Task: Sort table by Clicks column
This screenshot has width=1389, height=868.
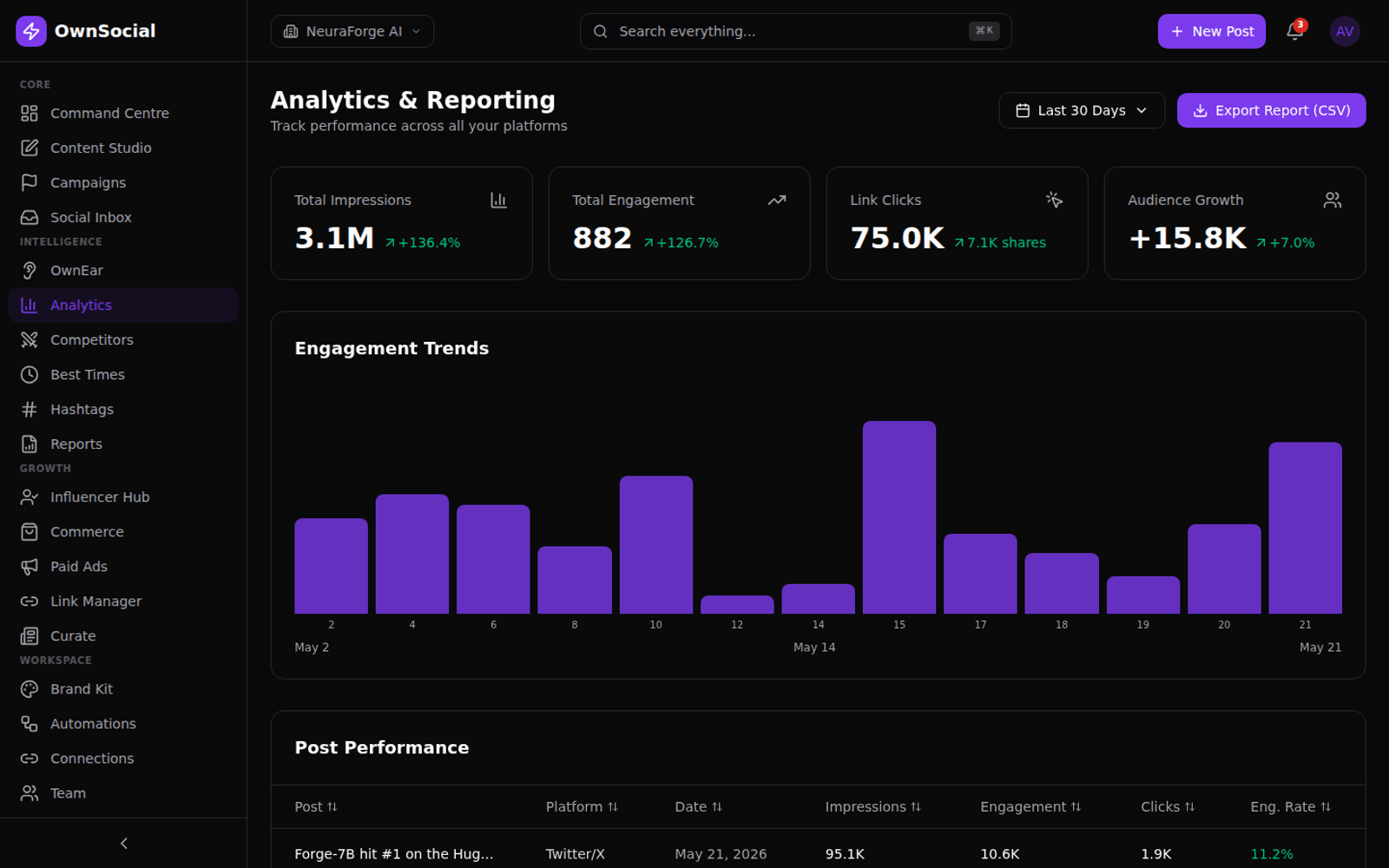Action: pyautogui.click(x=1168, y=807)
